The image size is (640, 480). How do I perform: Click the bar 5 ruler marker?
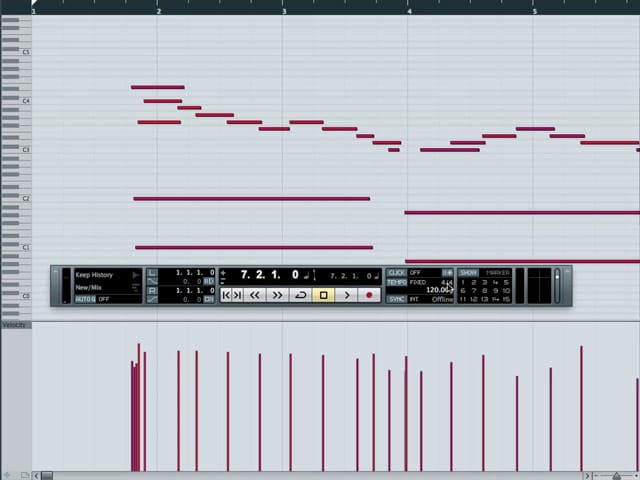click(534, 11)
